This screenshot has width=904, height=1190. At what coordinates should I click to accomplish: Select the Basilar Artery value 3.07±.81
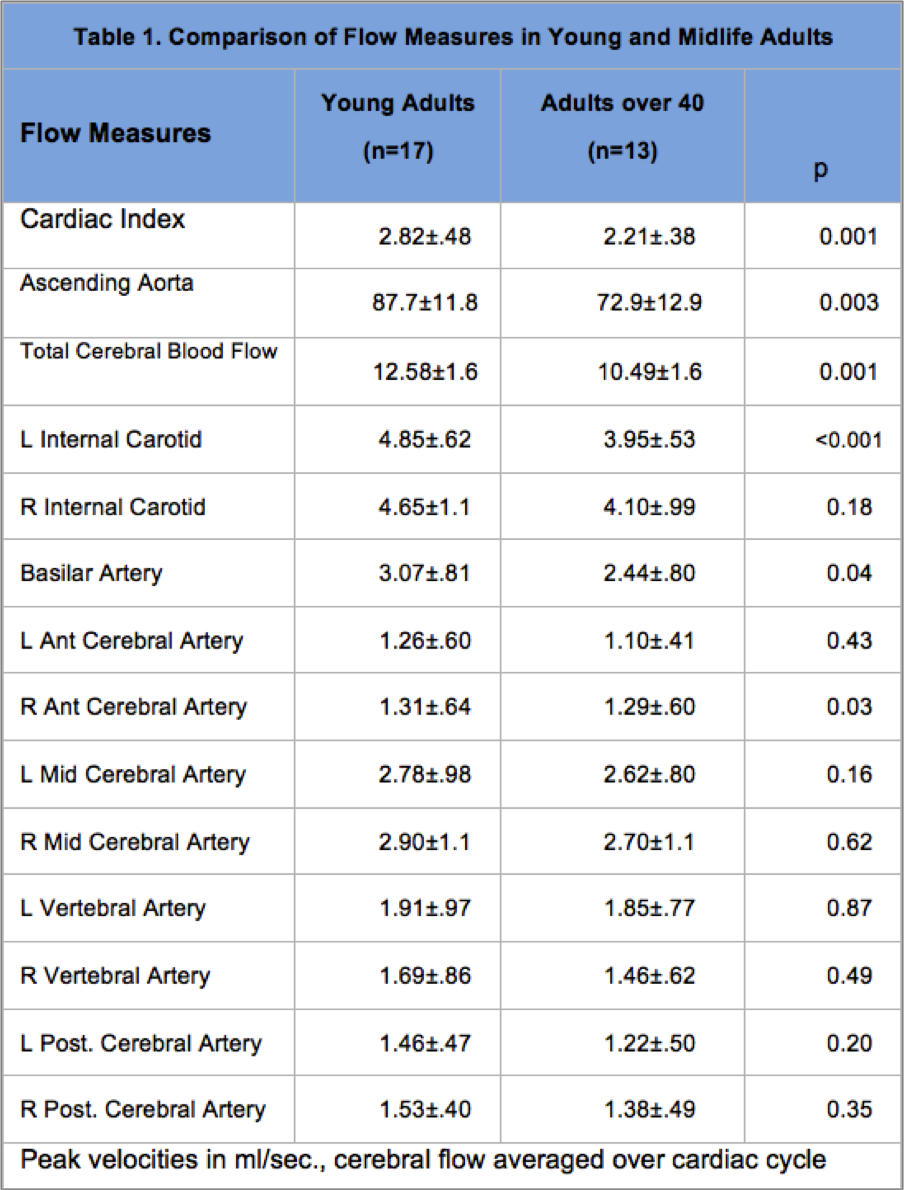pyautogui.click(x=425, y=573)
